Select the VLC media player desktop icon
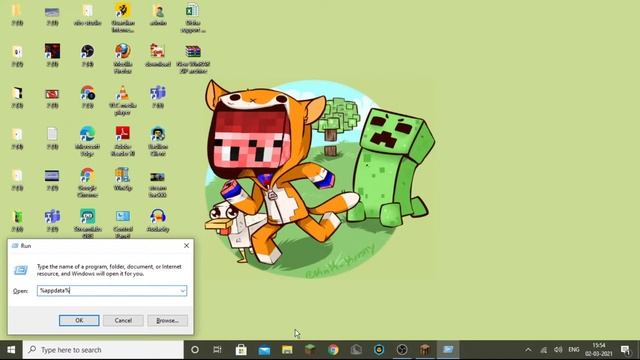The image size is (640, 360). click(122, 100)
